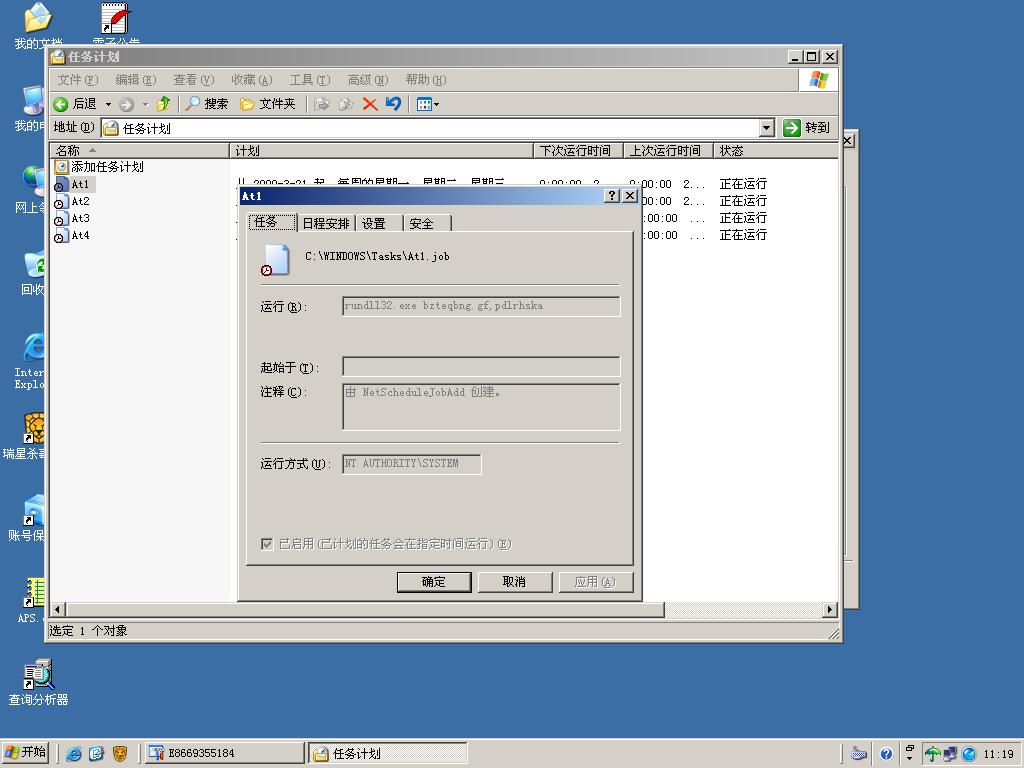The width and height of the screenshot is (1024, 768).
Task: Toggle the 文件夹 folders pane icon
Action: pyautogui.click(x=267, y=104)
